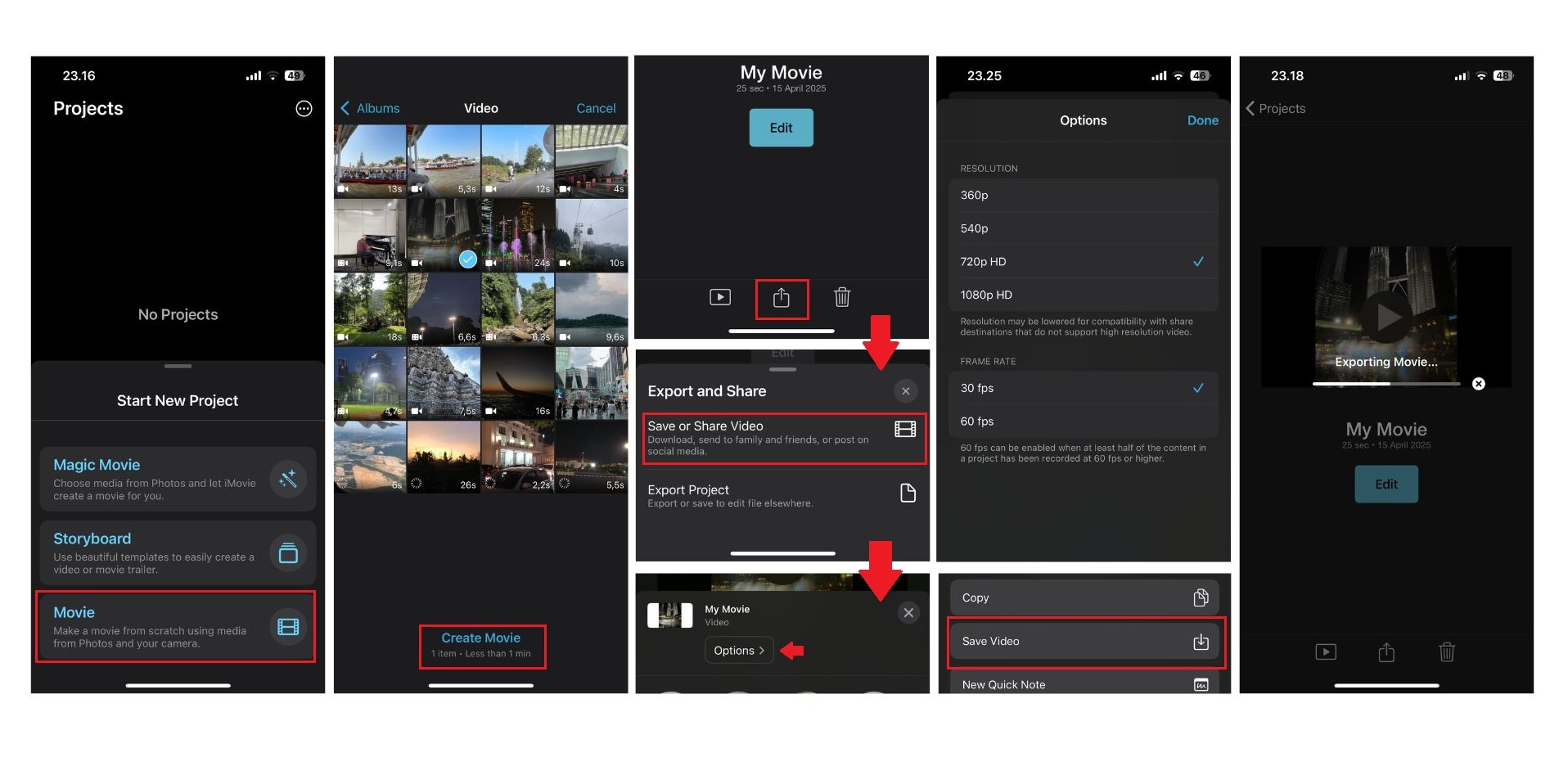Tap the My Movie video preview thumbnail

point(669,615)
